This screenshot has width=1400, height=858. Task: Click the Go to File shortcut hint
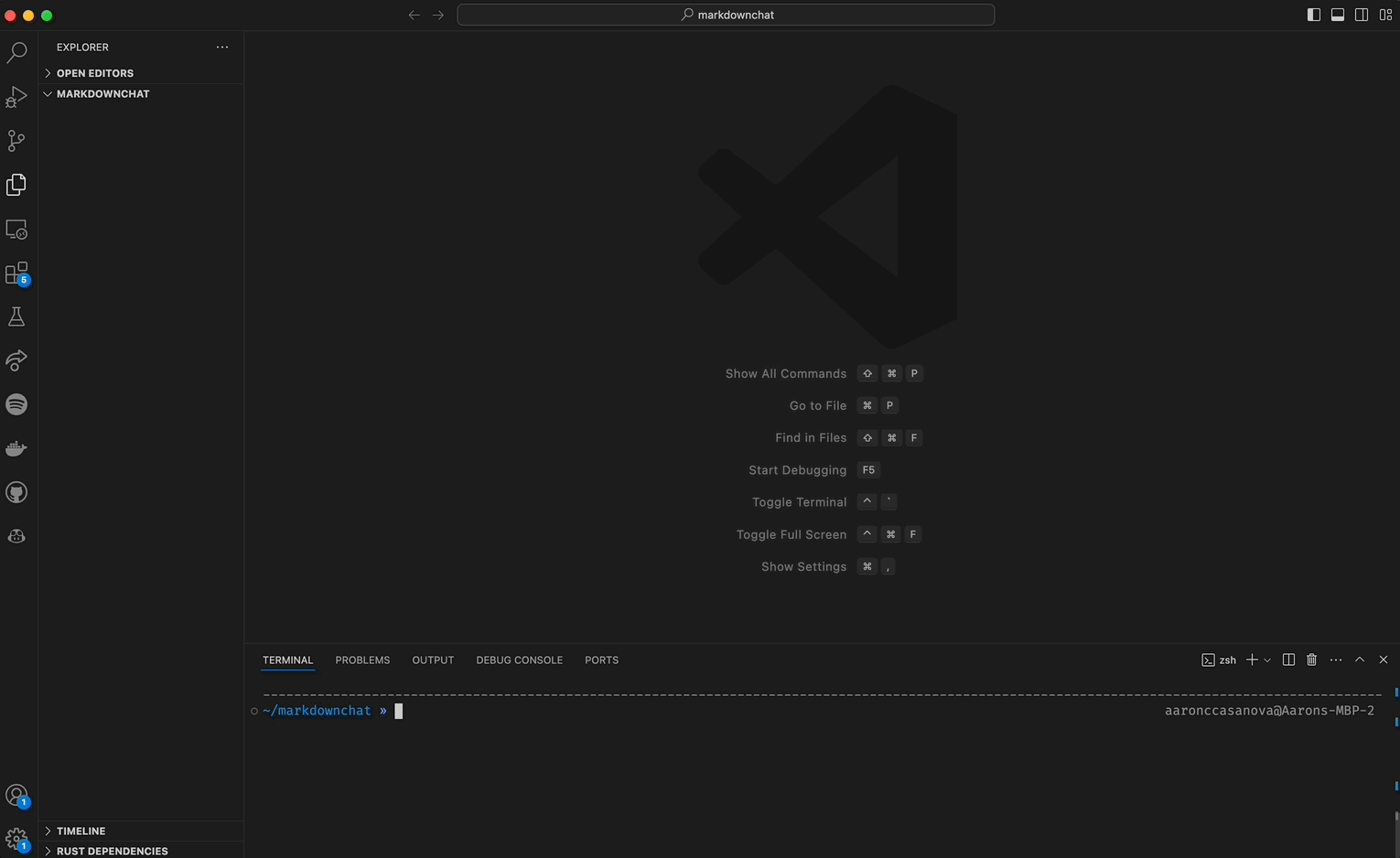coord(844,405)
